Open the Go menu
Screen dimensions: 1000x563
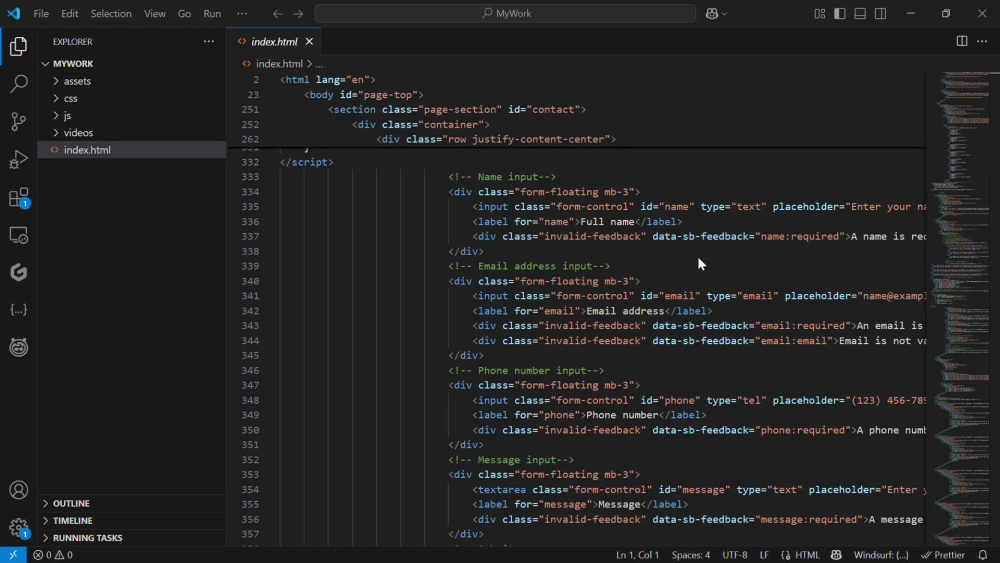click(184, 13)
